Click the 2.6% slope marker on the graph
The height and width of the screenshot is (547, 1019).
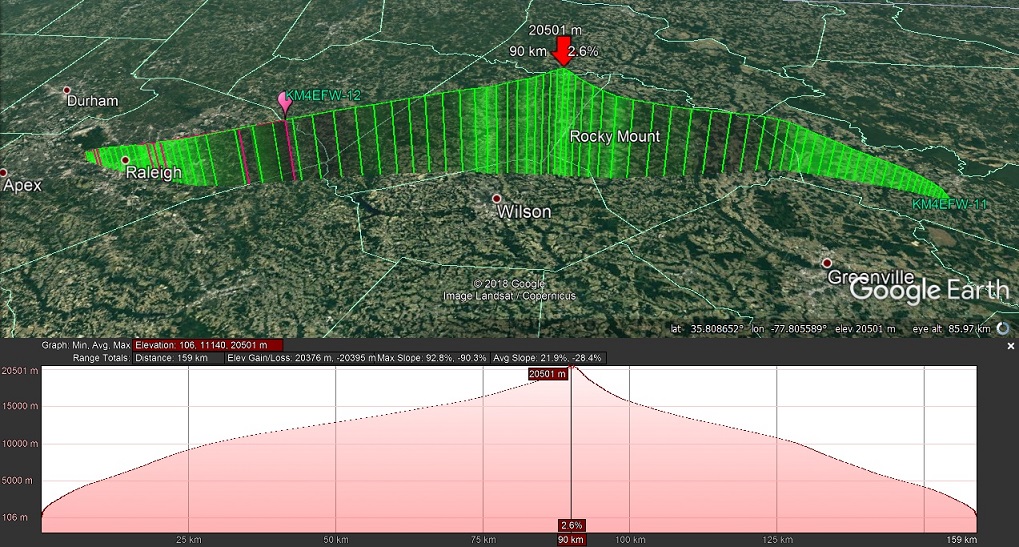pyautogui.click(x=570, y=525)
